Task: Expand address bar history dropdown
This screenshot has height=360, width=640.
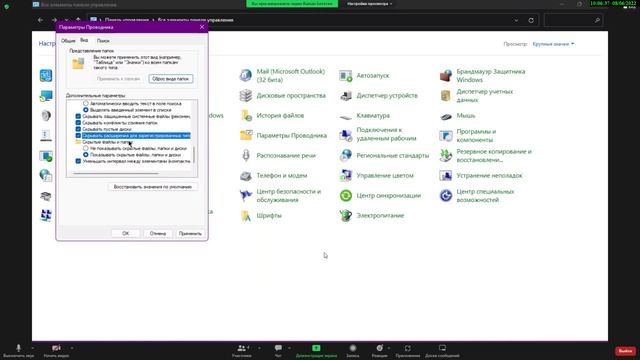Action: click(516, 20)
